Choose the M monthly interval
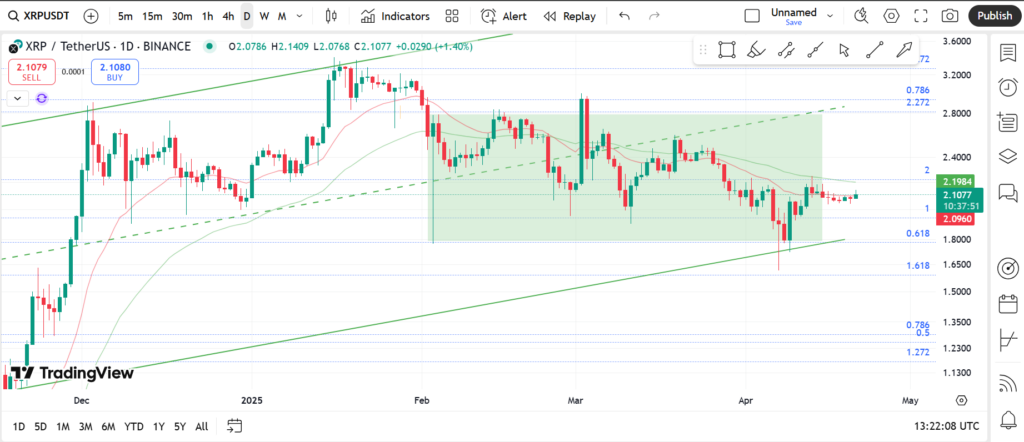The height and width of the screenshot is (442, 1024). tap(281, 16)
